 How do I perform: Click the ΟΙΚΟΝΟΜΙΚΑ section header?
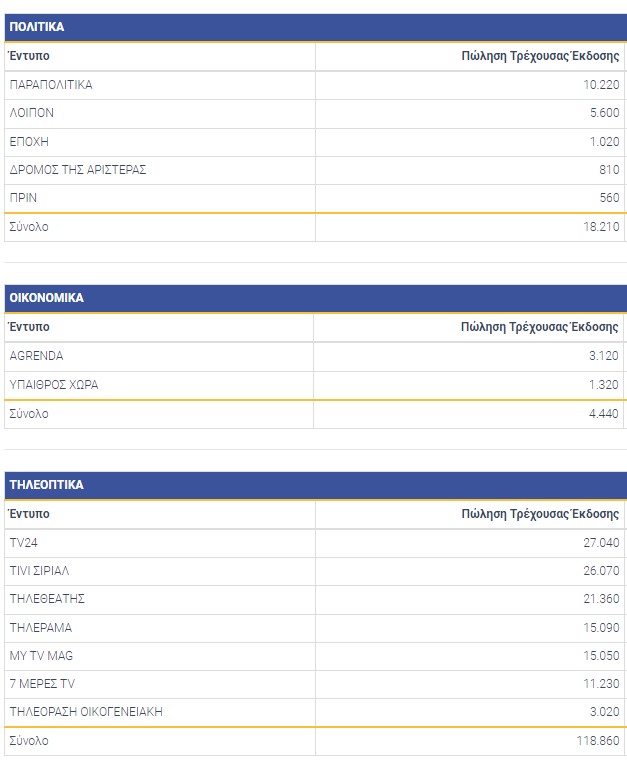click(x=46, y=298)
